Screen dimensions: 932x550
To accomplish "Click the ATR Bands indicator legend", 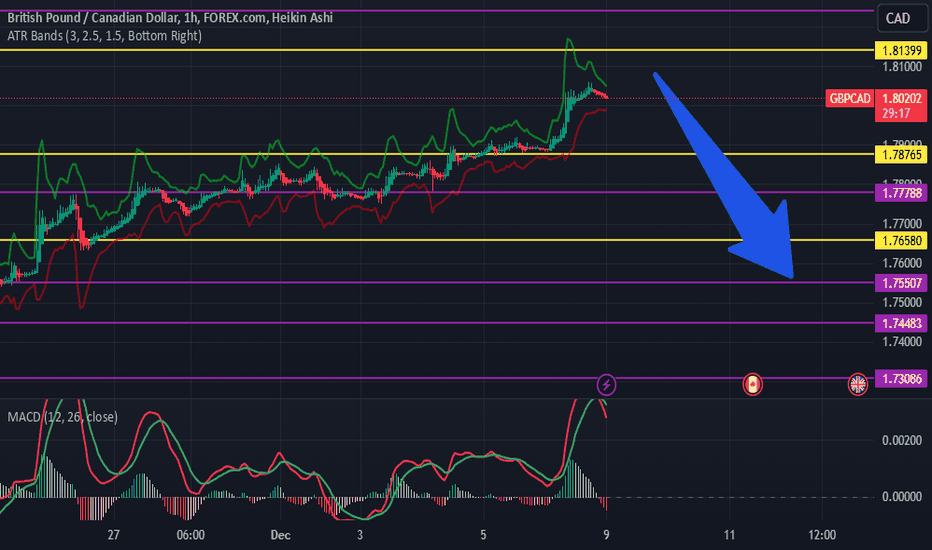I will 105,36.
